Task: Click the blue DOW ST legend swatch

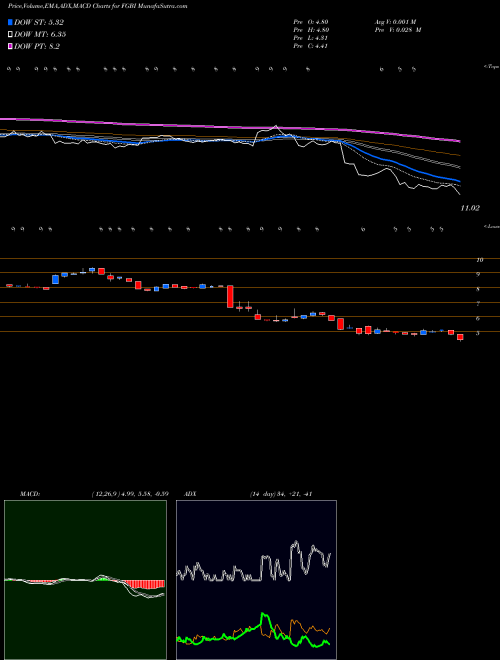Action: 10,22
